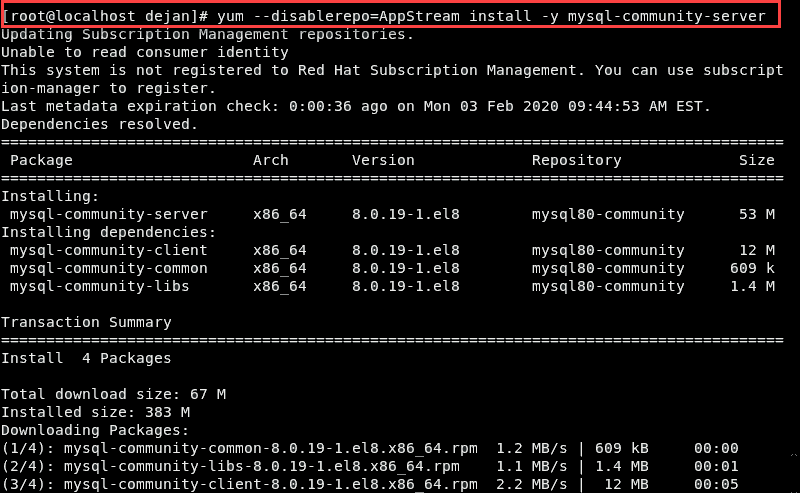Click 'Installing:' section label
800x493 pixels.
[x=50, y=196]
